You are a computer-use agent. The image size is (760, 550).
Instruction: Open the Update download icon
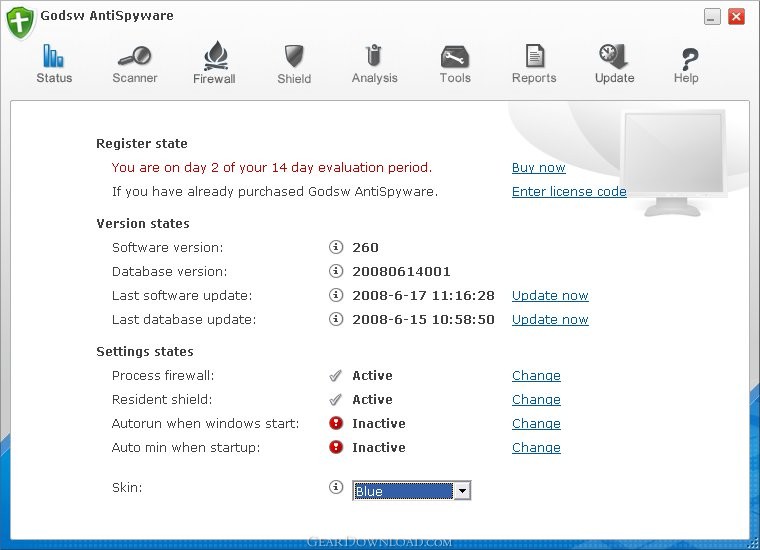614,56
